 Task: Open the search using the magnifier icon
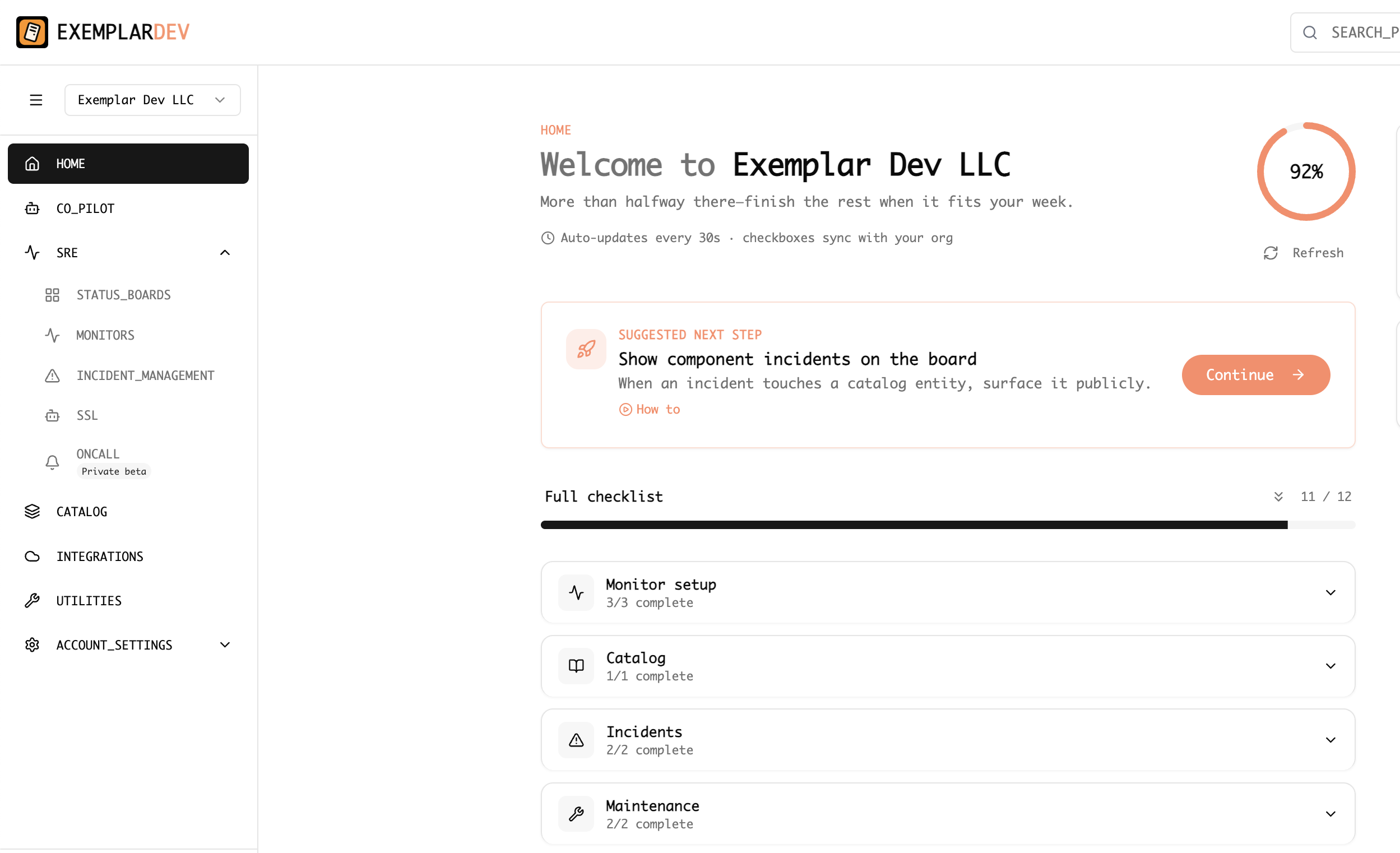click(1311, 33)
